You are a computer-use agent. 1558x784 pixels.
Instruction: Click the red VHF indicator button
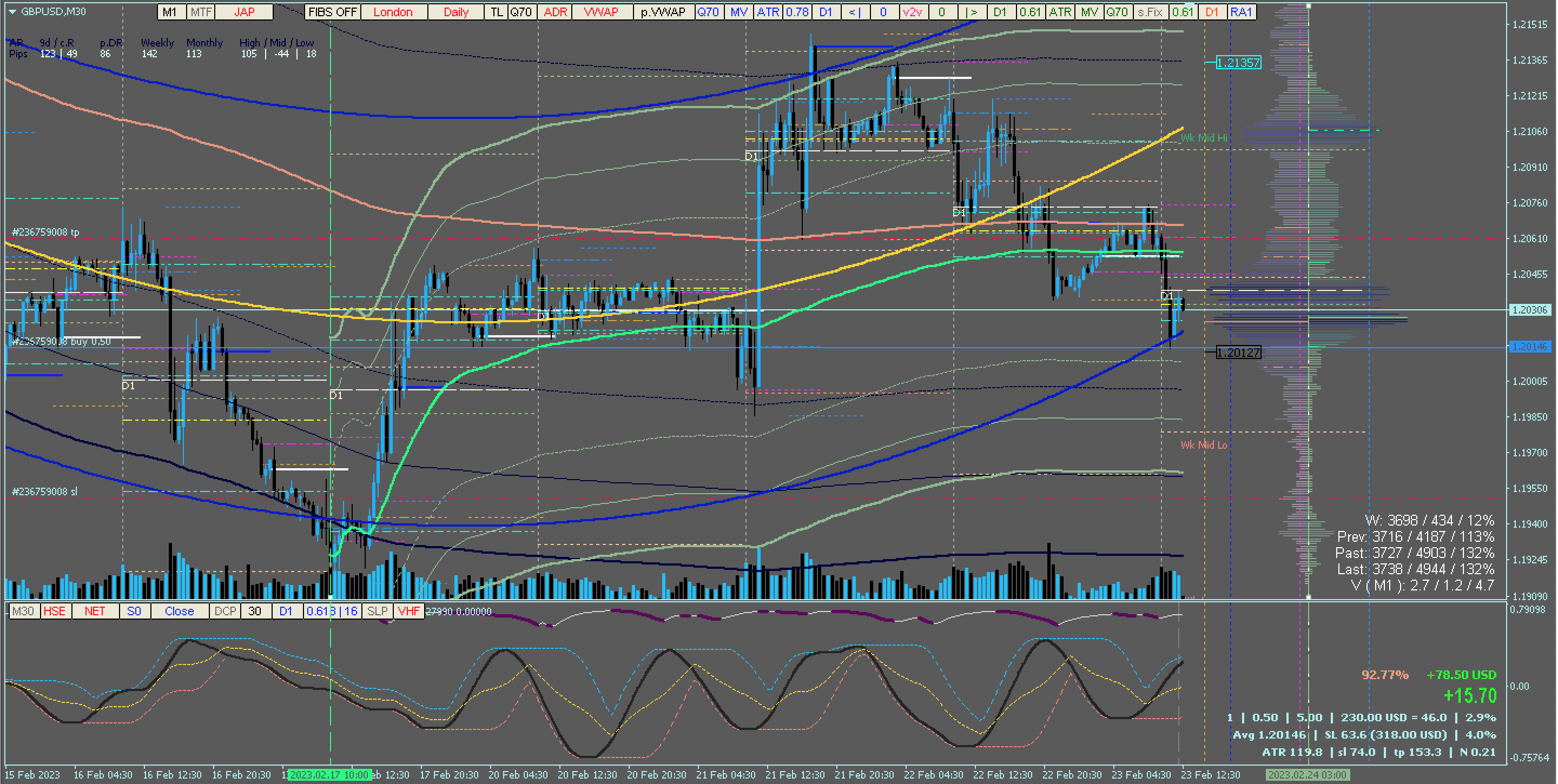pyautogui.click(x=408, y=611)
